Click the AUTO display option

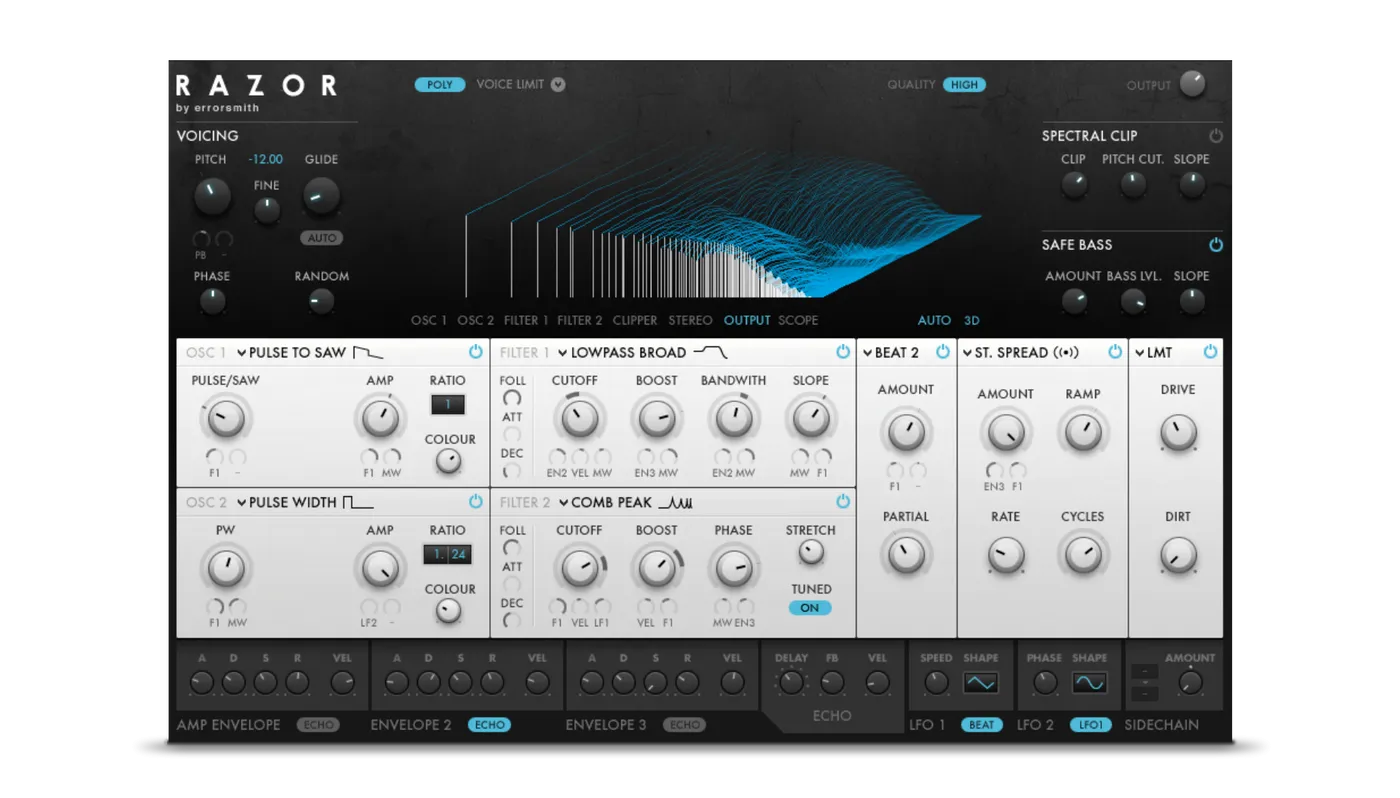(934, 321)
